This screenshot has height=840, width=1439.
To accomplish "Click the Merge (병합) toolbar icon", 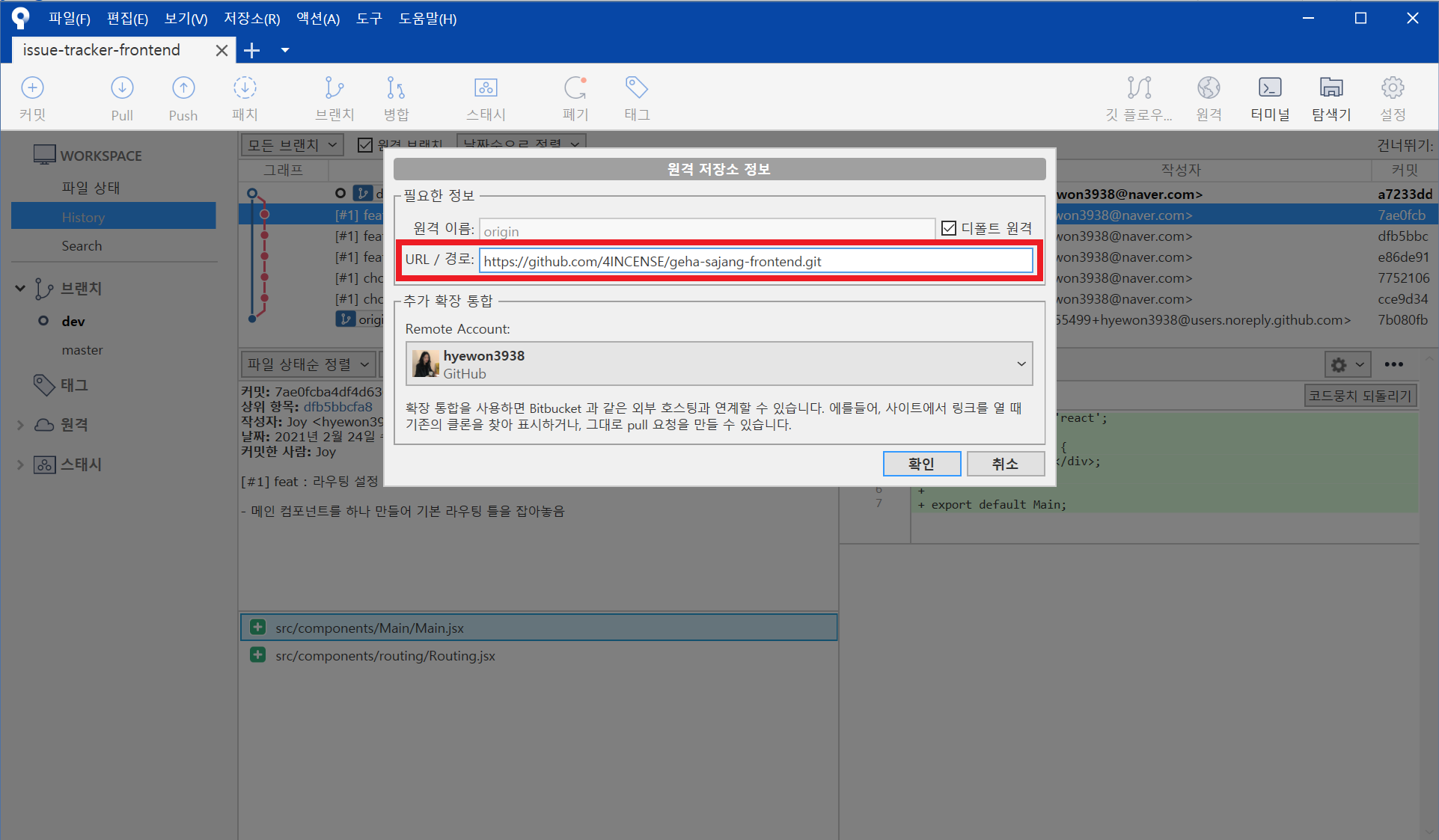I will [396, 97].
